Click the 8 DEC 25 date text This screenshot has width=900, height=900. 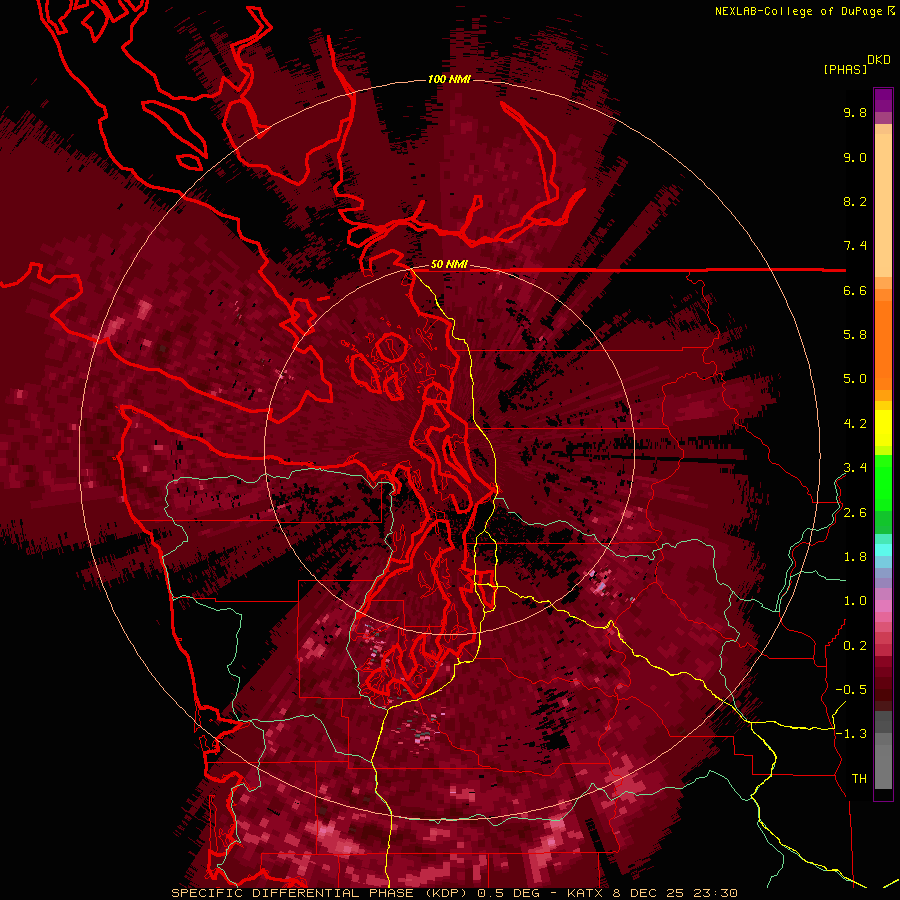click(x=646, y=893)
